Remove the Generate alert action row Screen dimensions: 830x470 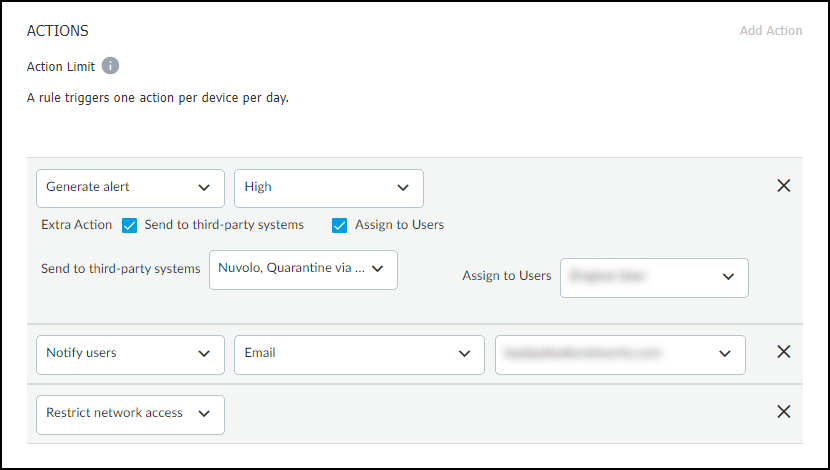pos(784,186)
